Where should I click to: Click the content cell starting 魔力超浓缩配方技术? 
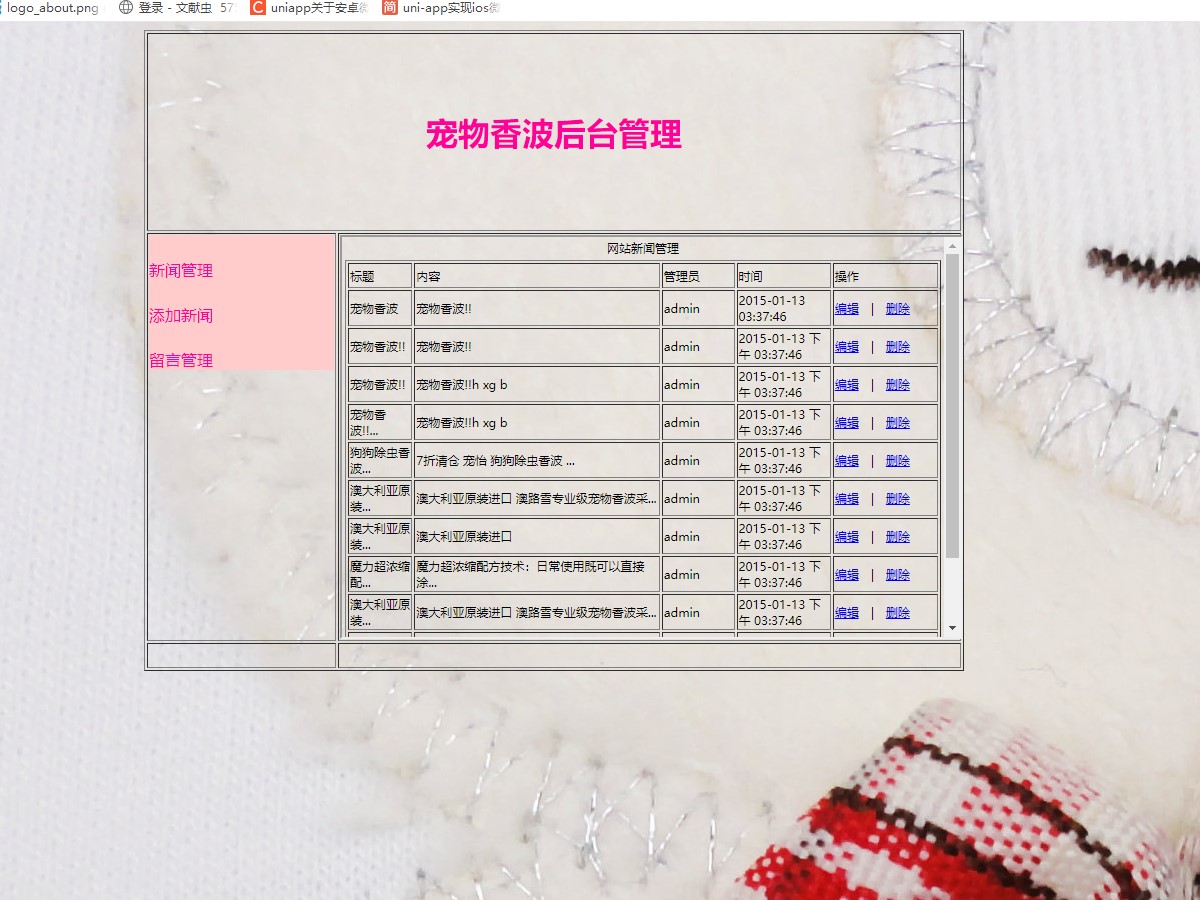click(x=537, y=575)
